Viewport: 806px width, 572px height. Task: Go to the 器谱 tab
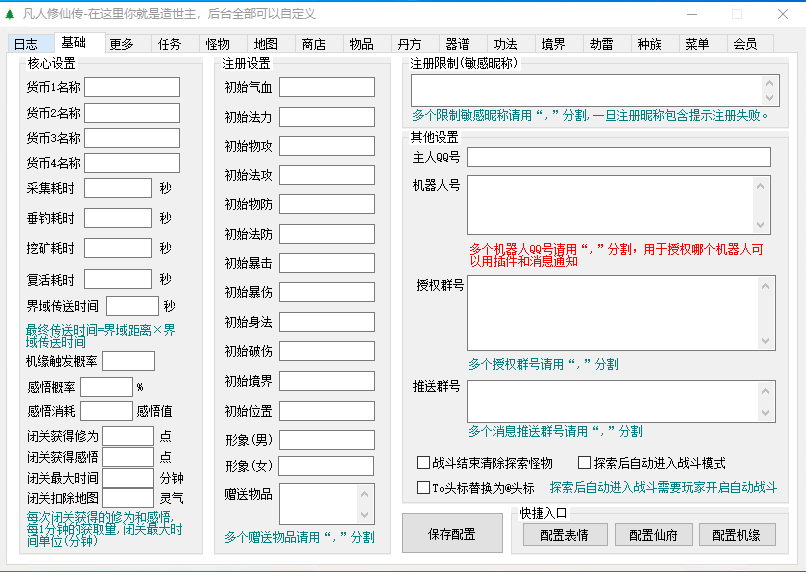click(x=463, y=44)
